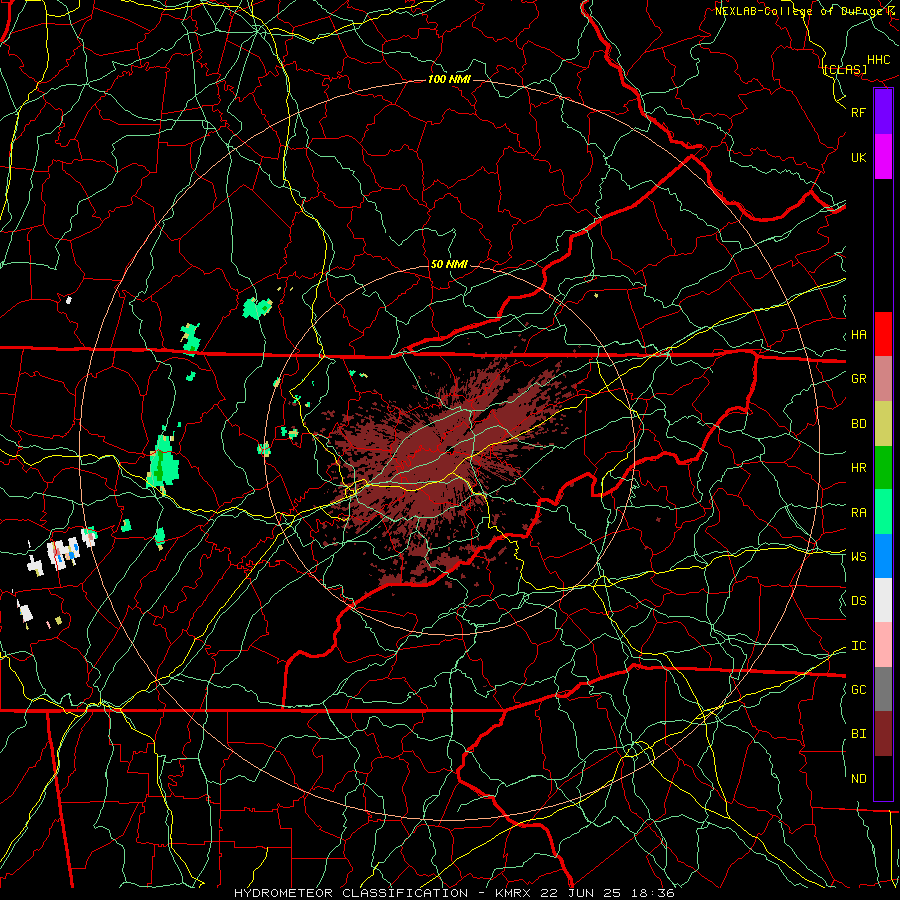Image resolution: width=900 pixels, height=900 pixels.
Task: Click the 100 NMI range ring label
Action: tap(449, 79)
